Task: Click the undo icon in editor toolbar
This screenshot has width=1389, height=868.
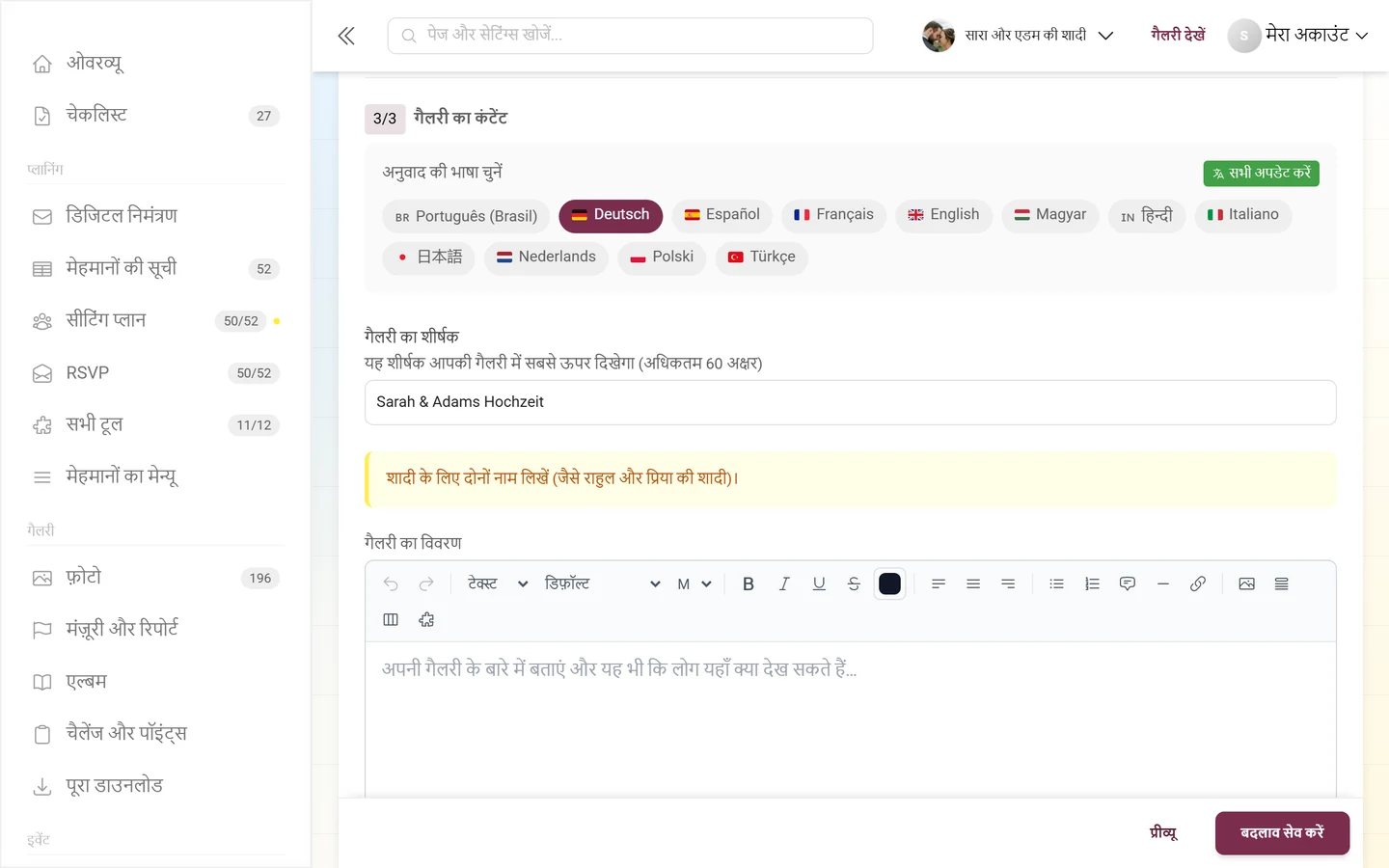Action: tap(391, 583)
